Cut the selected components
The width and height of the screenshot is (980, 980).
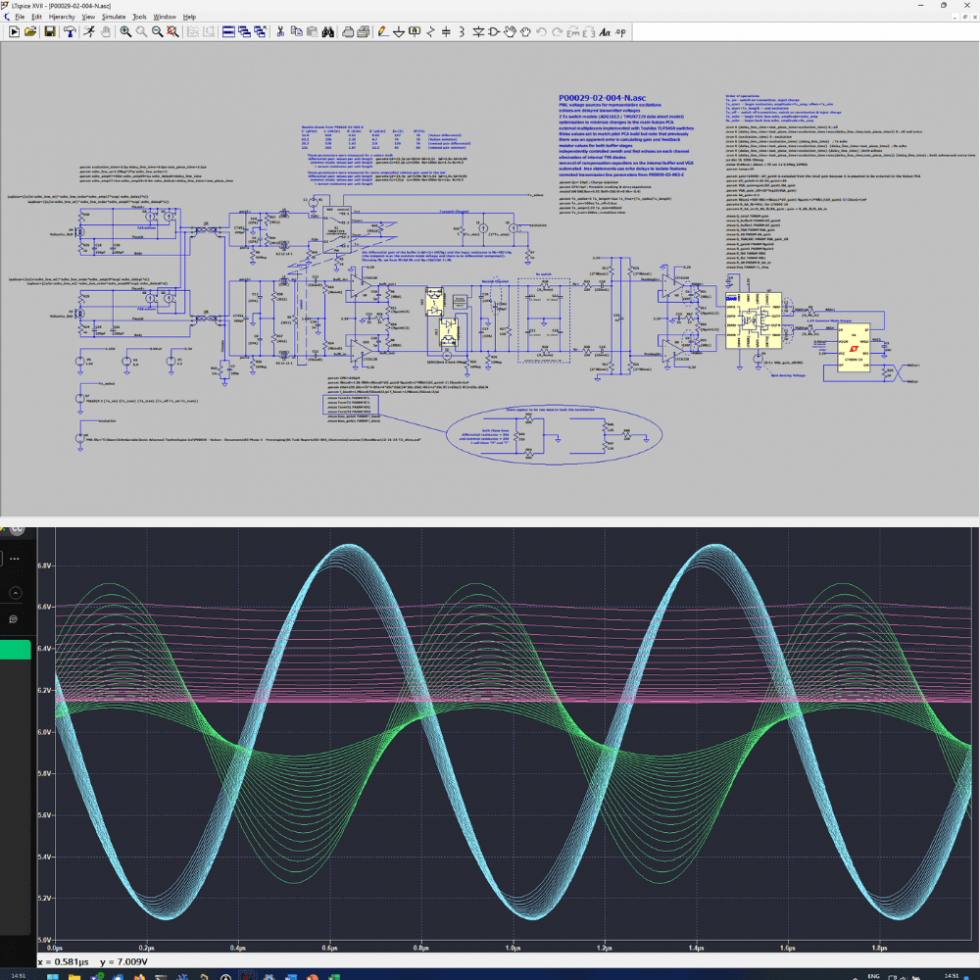point(279,33)
